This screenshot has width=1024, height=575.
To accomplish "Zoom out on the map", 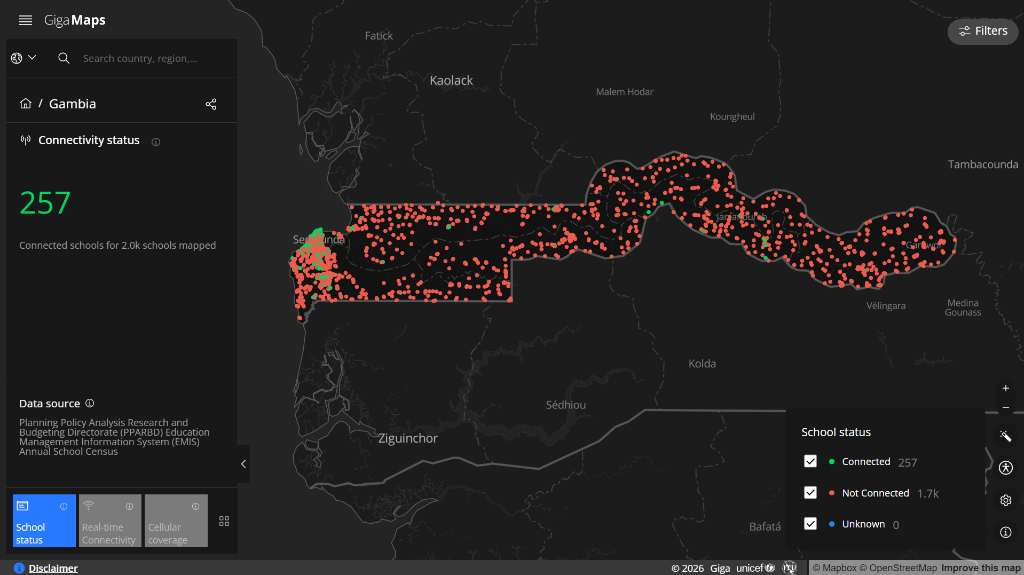I will tap(1006, 408).
